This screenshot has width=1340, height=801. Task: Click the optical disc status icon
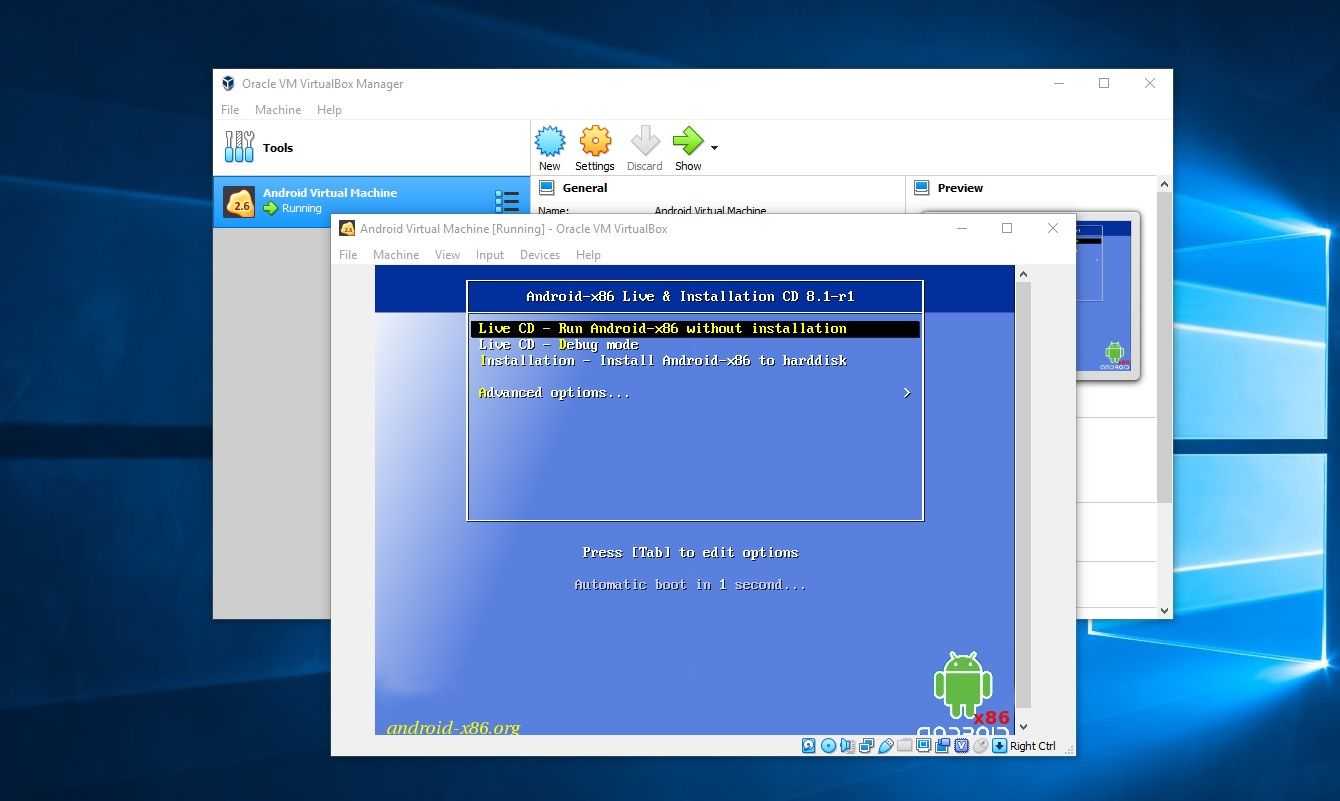tap(829, 745)
